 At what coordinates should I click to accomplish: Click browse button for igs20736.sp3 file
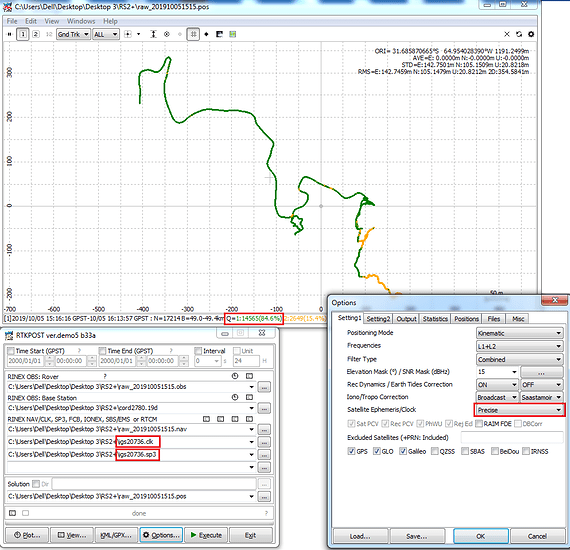tap(264, 455)
